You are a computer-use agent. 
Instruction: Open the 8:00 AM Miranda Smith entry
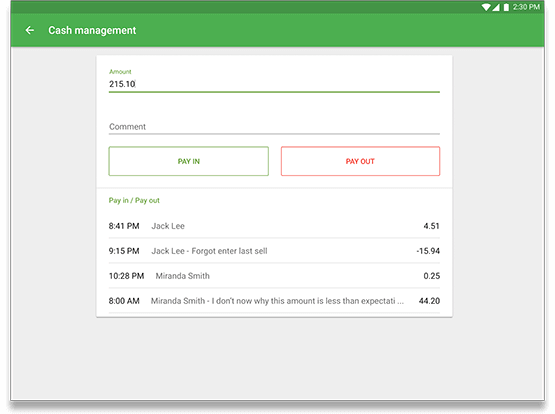(x=274, y=301)
